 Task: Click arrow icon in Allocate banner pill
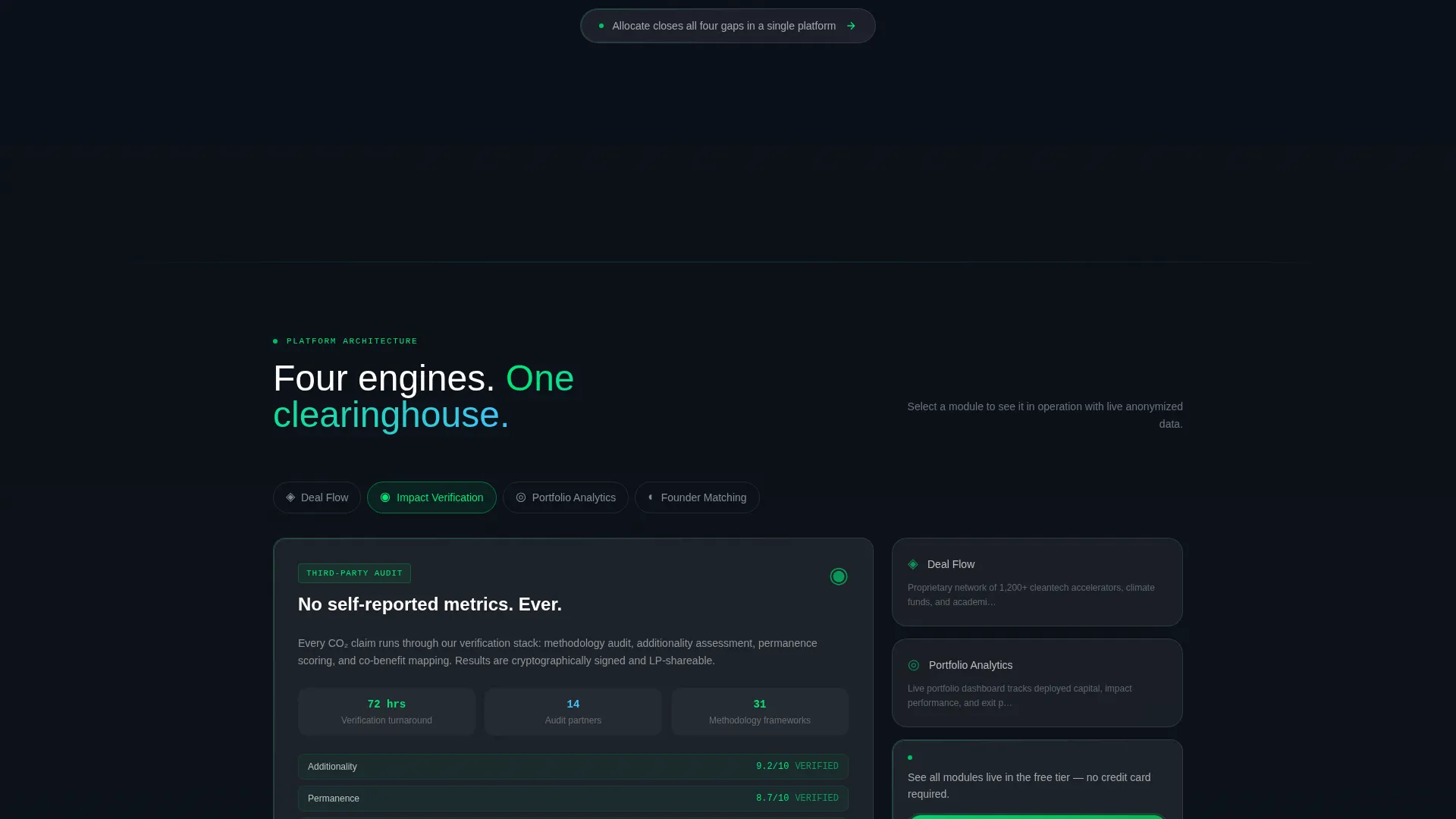pyautogui.click(x=851, y=26)
